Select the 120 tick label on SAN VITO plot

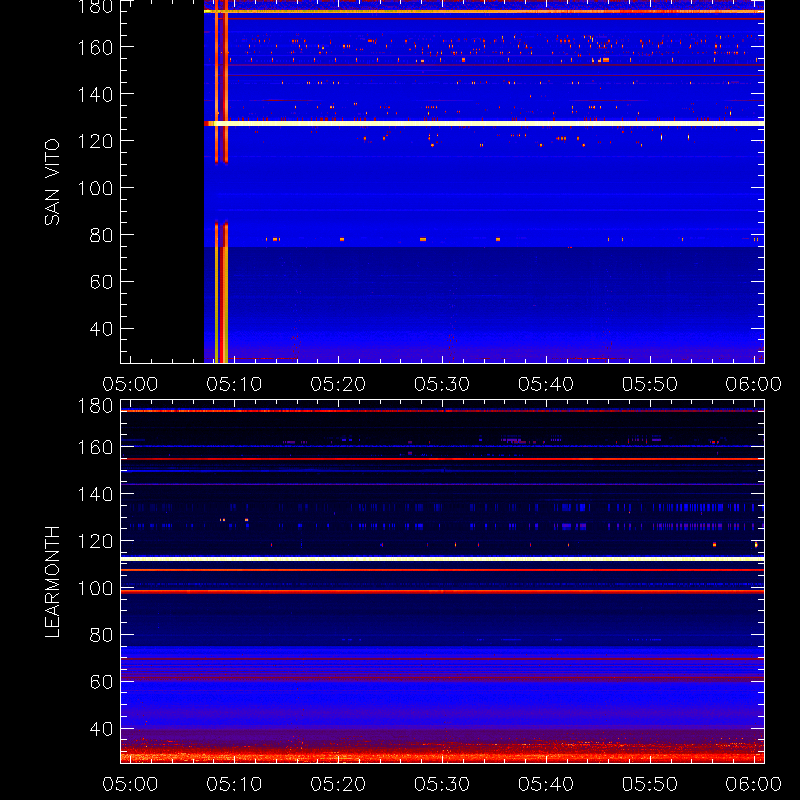[95, 141]
